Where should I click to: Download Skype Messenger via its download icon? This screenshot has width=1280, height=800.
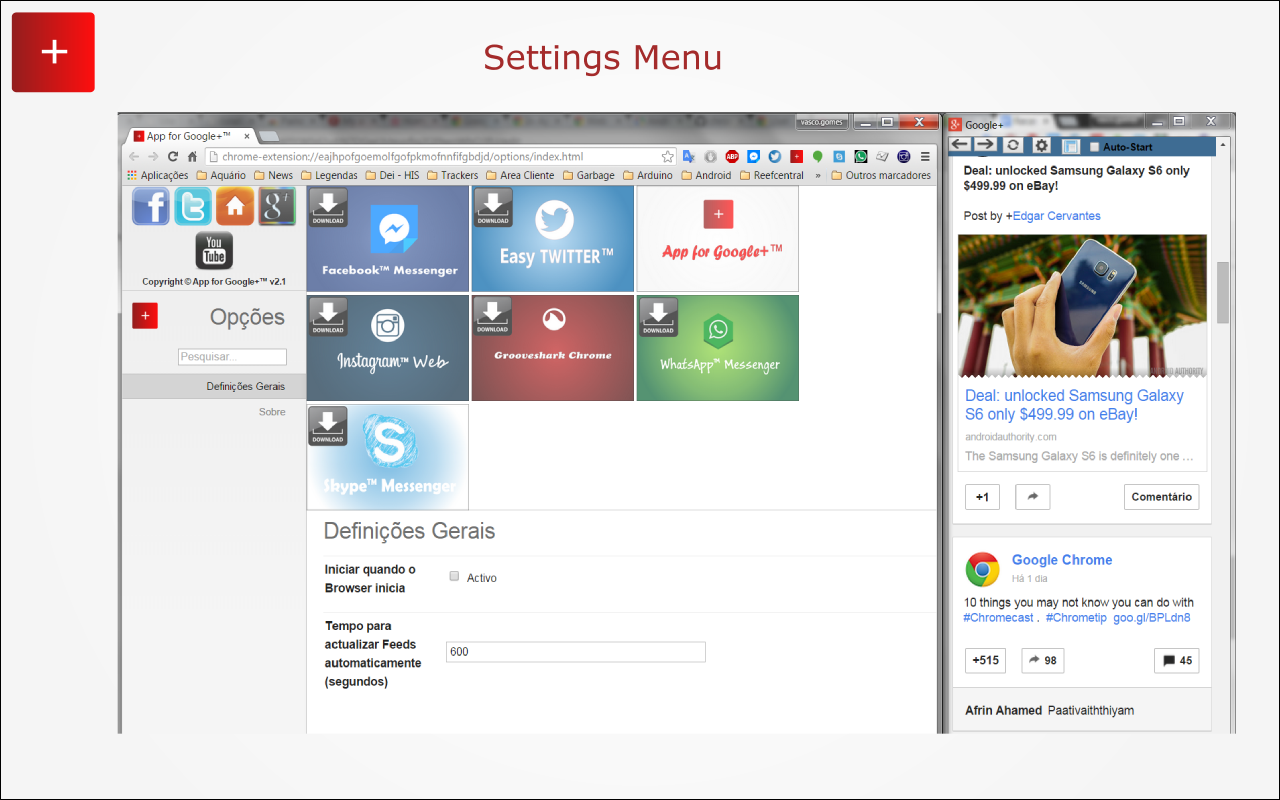point(328,426)
